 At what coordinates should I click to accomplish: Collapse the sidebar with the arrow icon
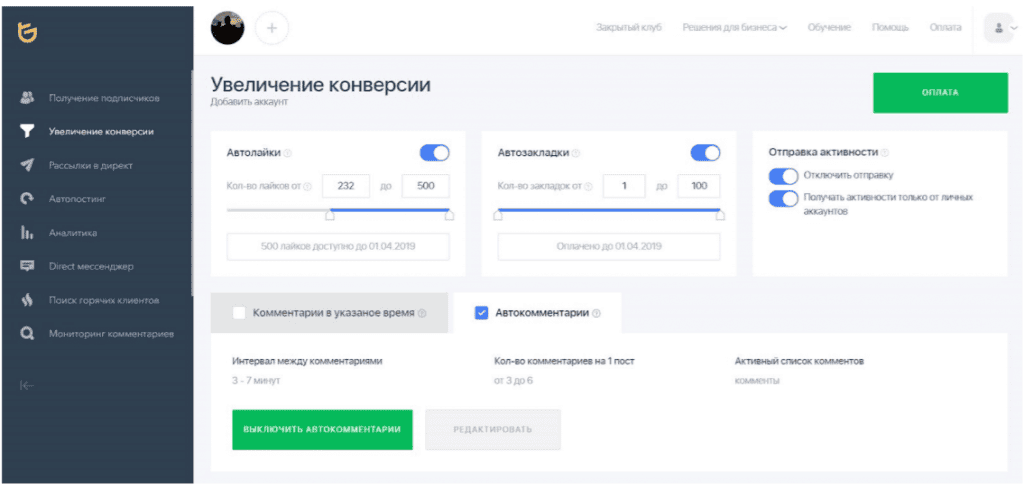27,385
